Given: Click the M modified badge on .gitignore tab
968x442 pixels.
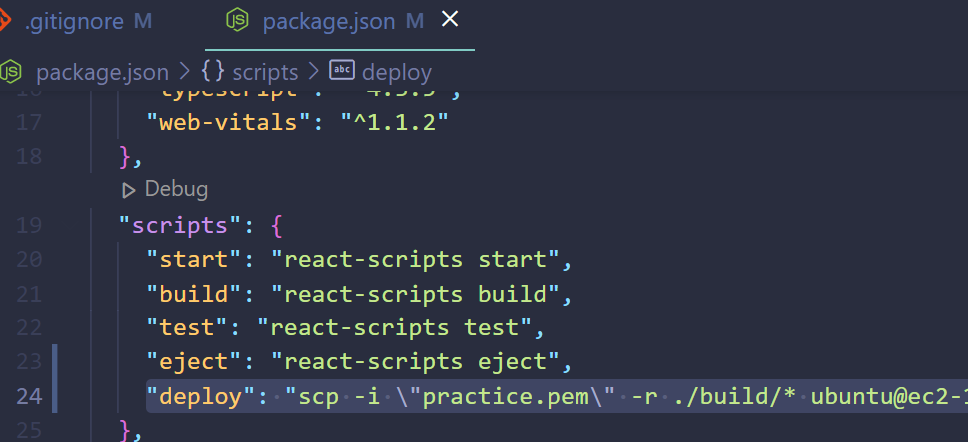Looking at the screenshot, I should pos(143,22).
